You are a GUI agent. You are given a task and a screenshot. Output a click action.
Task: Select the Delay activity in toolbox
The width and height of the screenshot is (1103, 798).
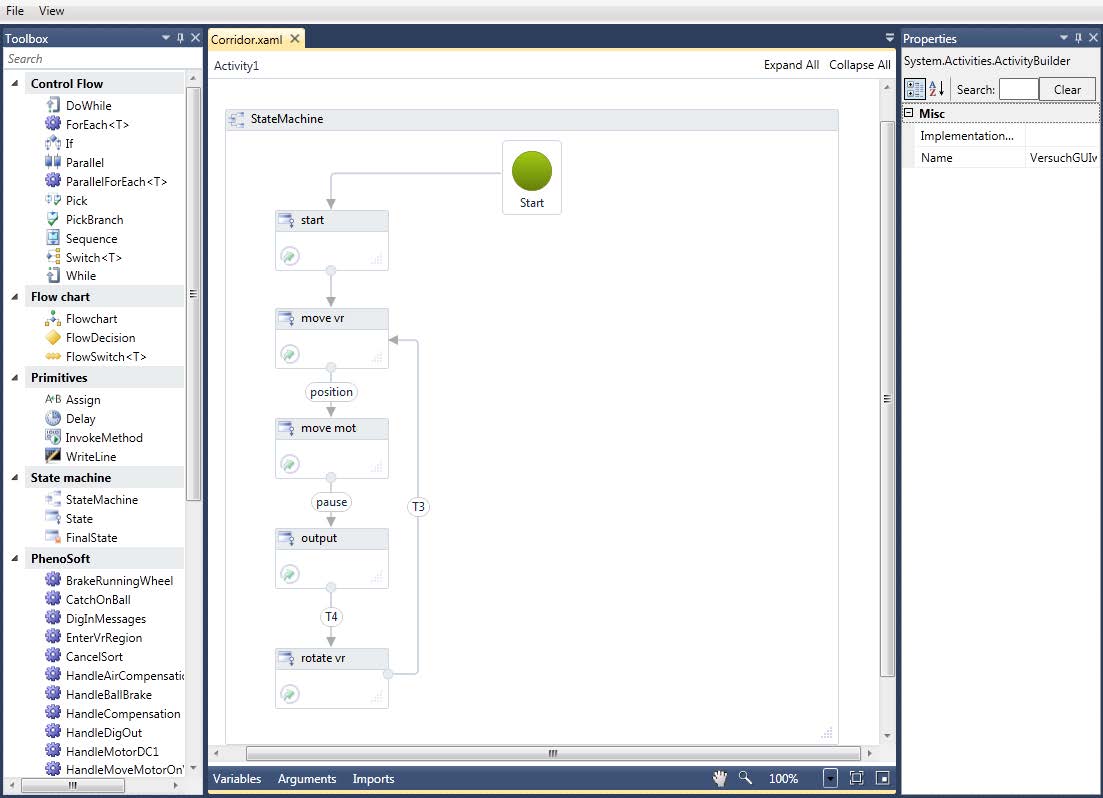coord(80,419)
